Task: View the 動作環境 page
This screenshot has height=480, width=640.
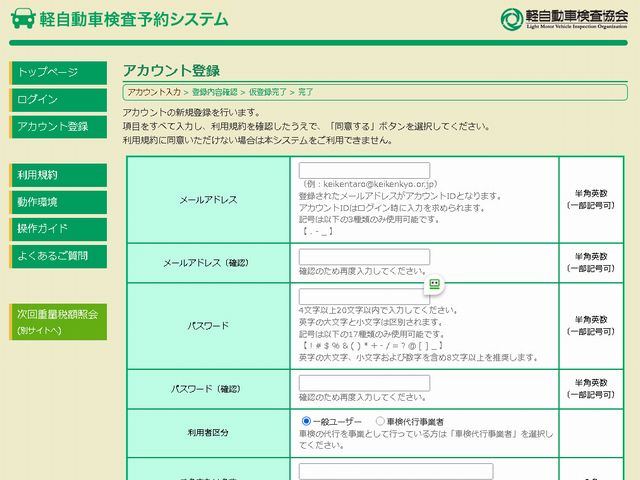Action: pos(58,202)
